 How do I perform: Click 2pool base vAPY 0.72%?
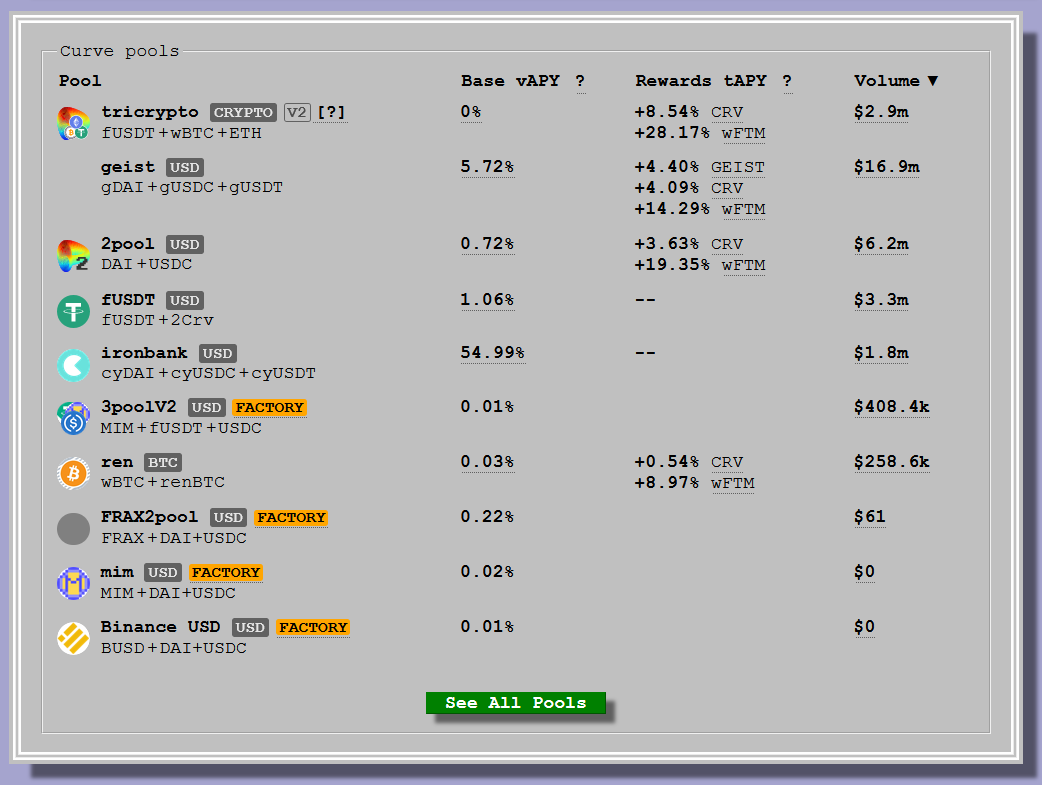pos(487,244)
